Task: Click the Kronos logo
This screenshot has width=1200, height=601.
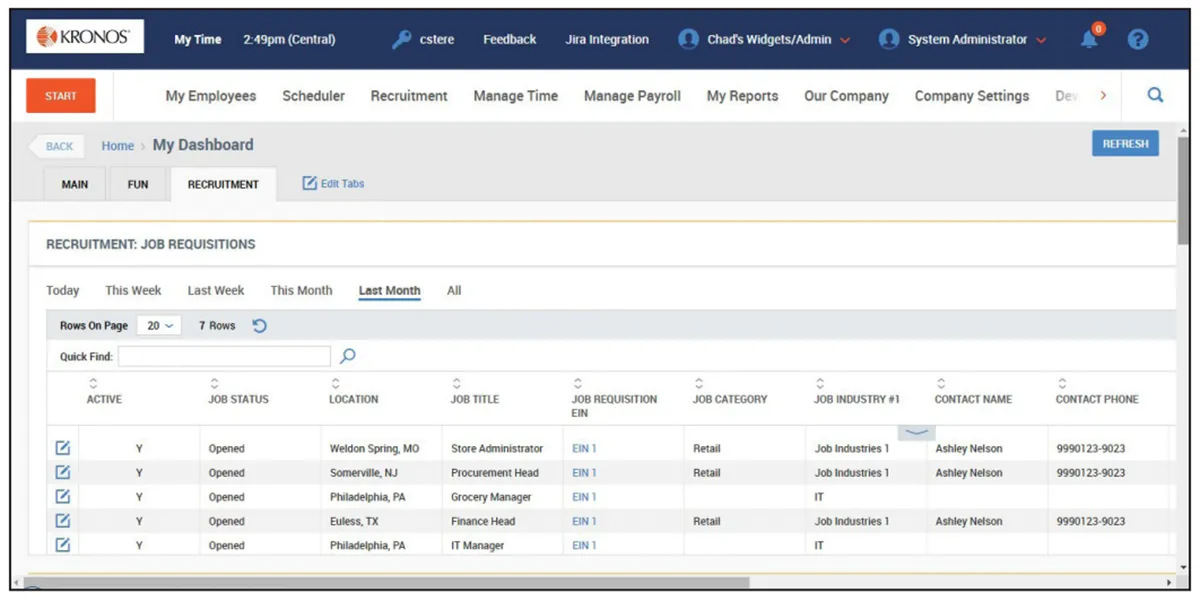Action: pos(84,37)
